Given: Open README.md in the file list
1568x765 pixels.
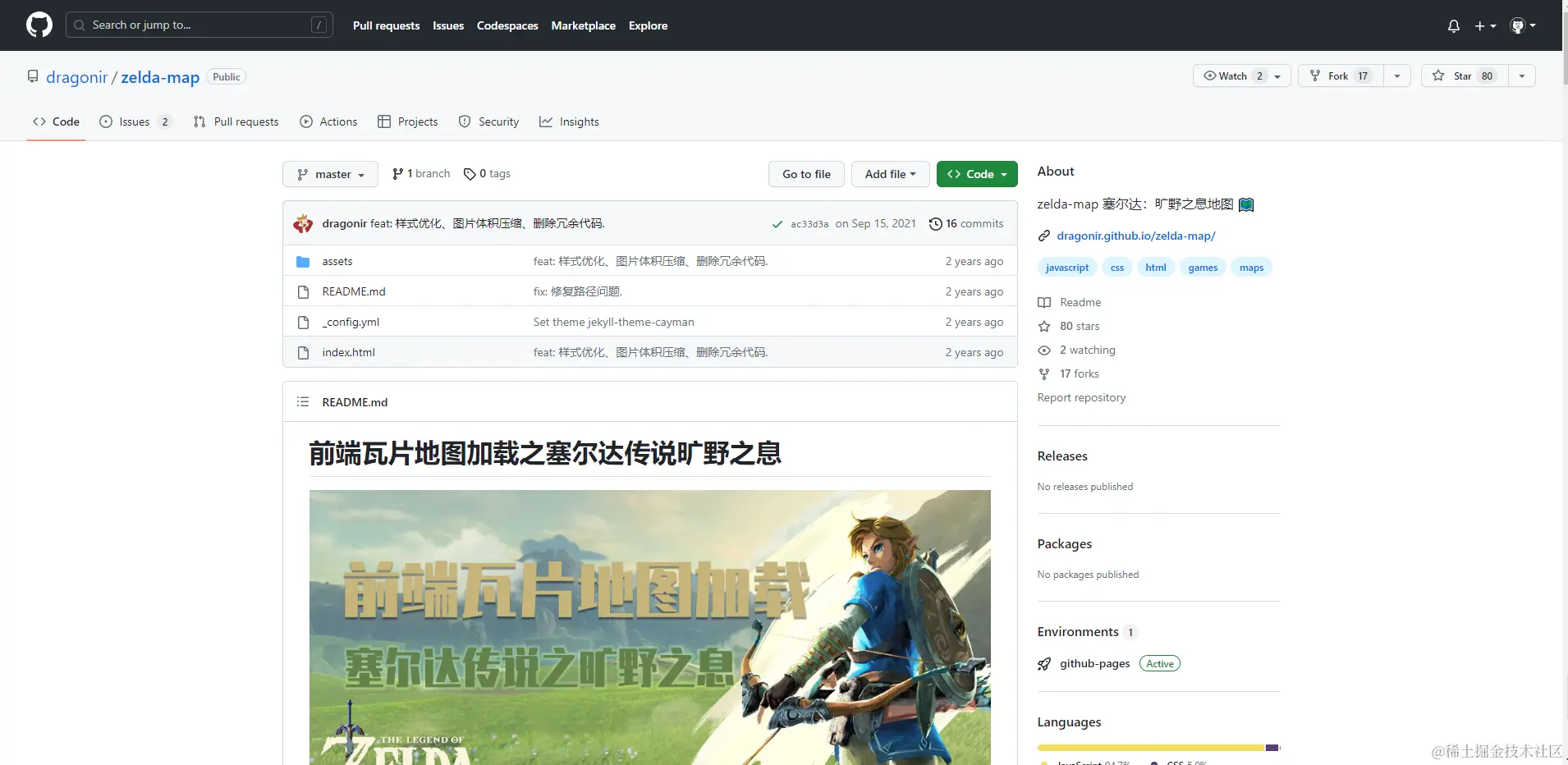Looking at the screenshot, I should click(354, 291).
